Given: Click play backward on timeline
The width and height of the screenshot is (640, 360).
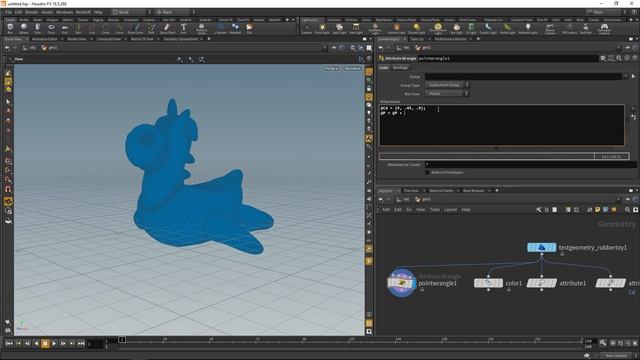Looking at the screenshot, I should (36, 344).
